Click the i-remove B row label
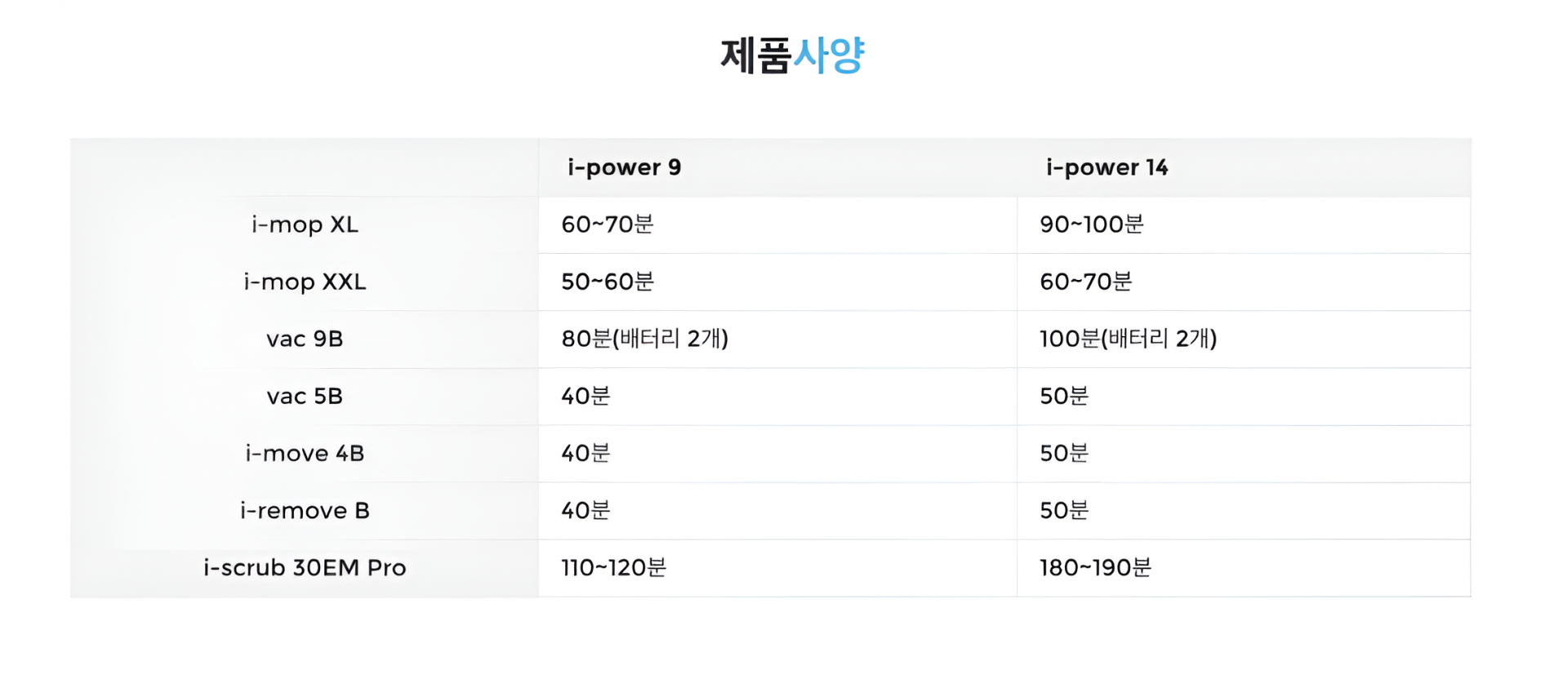 pyautogui.click(x=305, y=510)
